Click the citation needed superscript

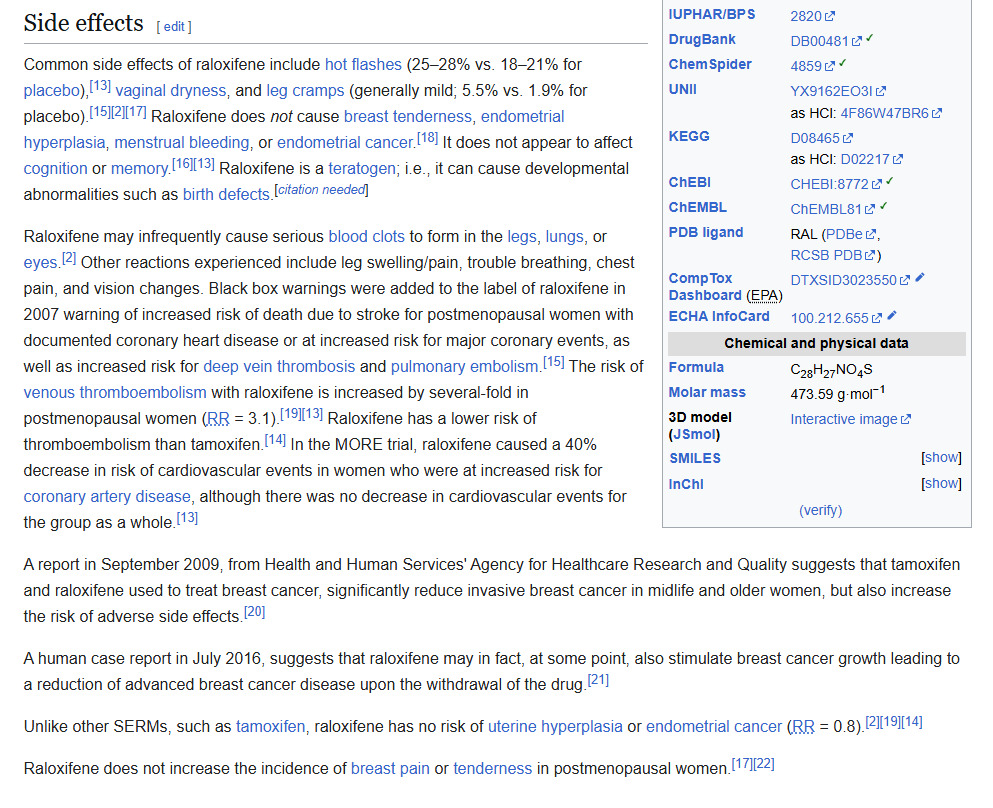[321, 190]
